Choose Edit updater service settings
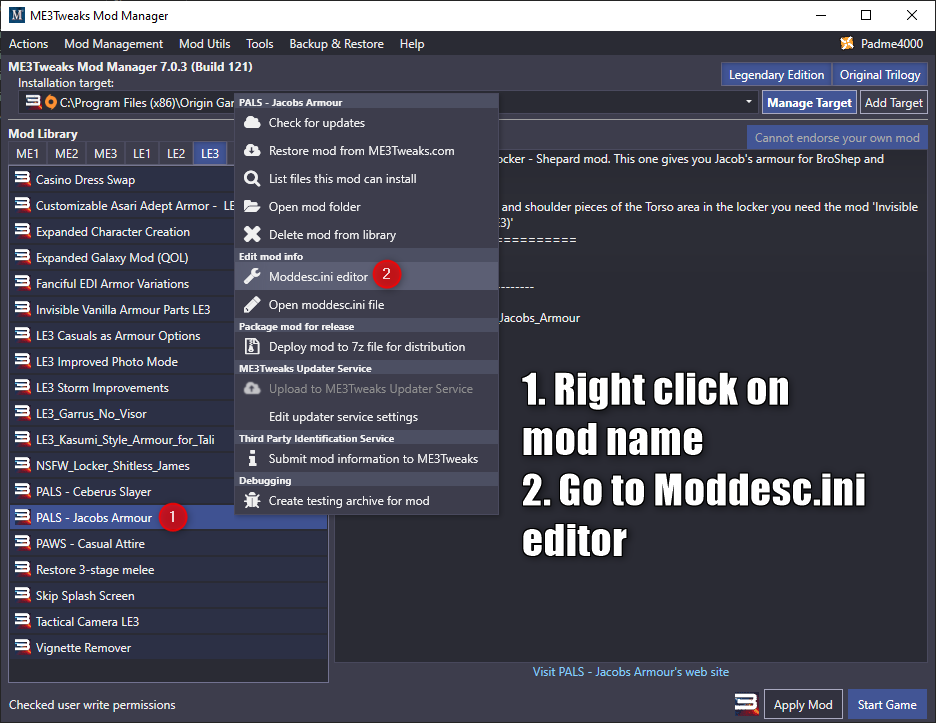 tap(367, 417)
